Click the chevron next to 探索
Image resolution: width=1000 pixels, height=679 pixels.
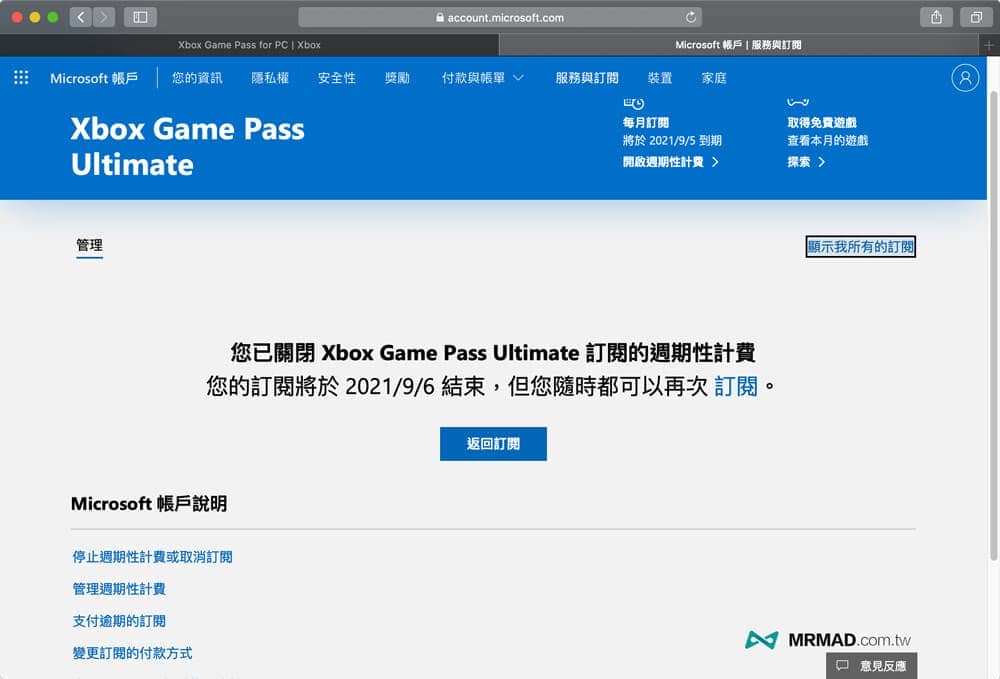coord(821,162)
